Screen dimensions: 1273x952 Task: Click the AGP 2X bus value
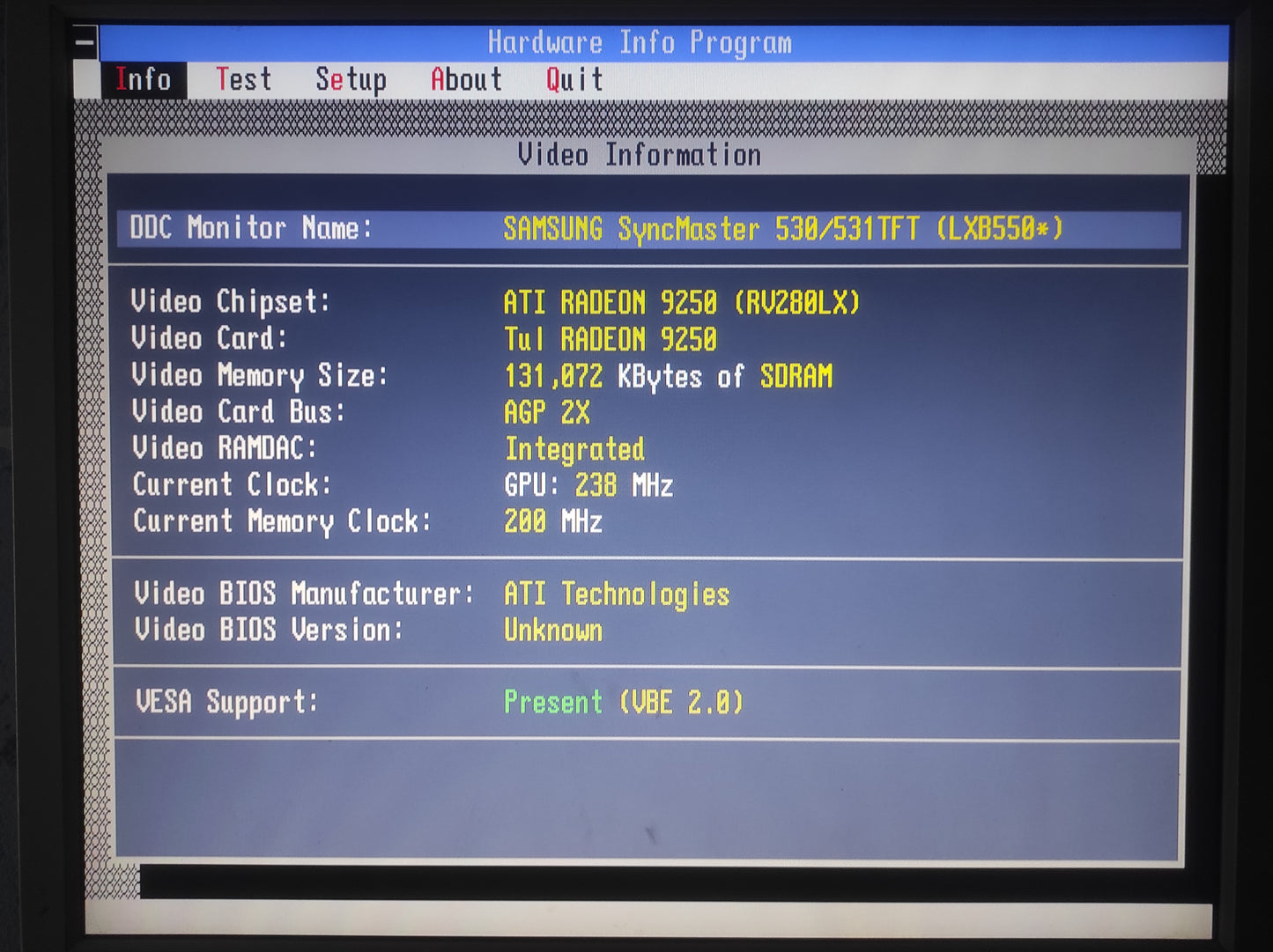(547, 412)
